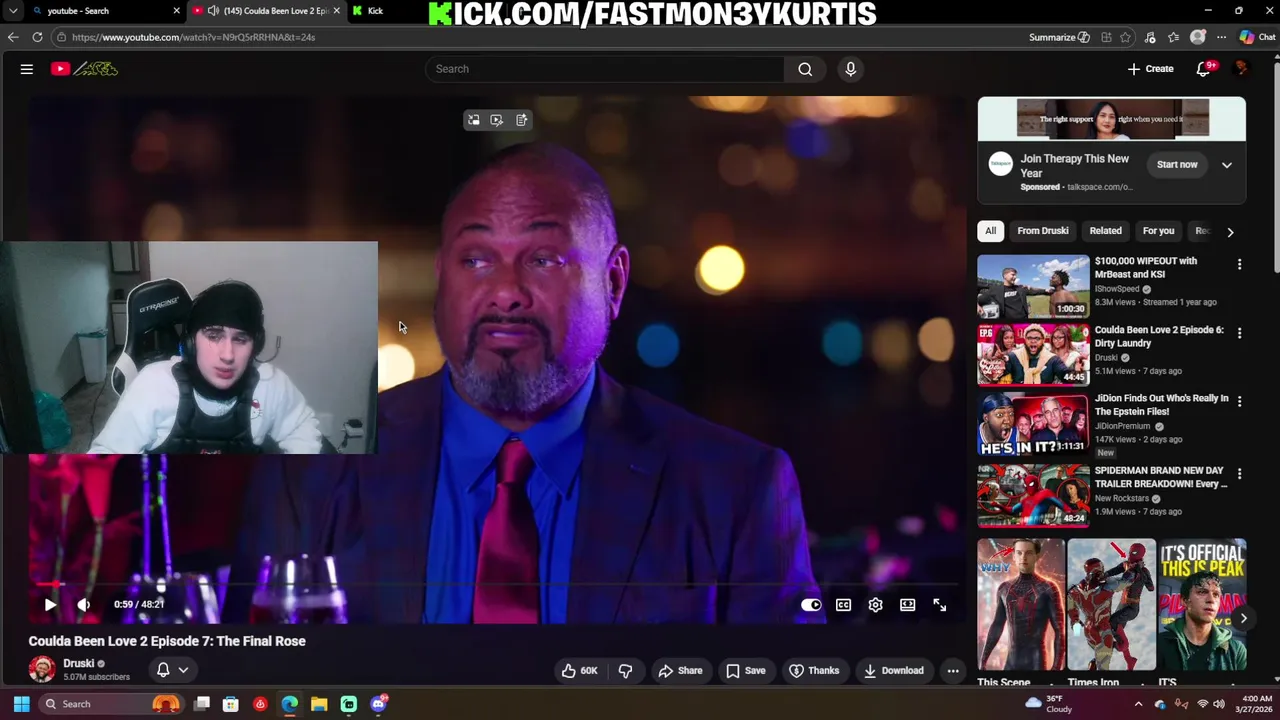Mute the video volume

click(x=84, y=604)
